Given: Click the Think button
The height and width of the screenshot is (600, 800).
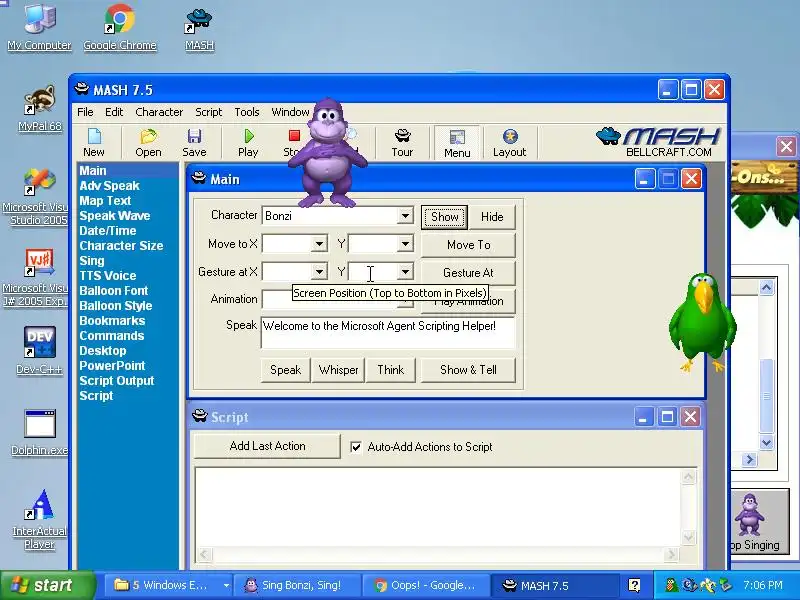Looking at the screenshot, I should coord(390,370).
